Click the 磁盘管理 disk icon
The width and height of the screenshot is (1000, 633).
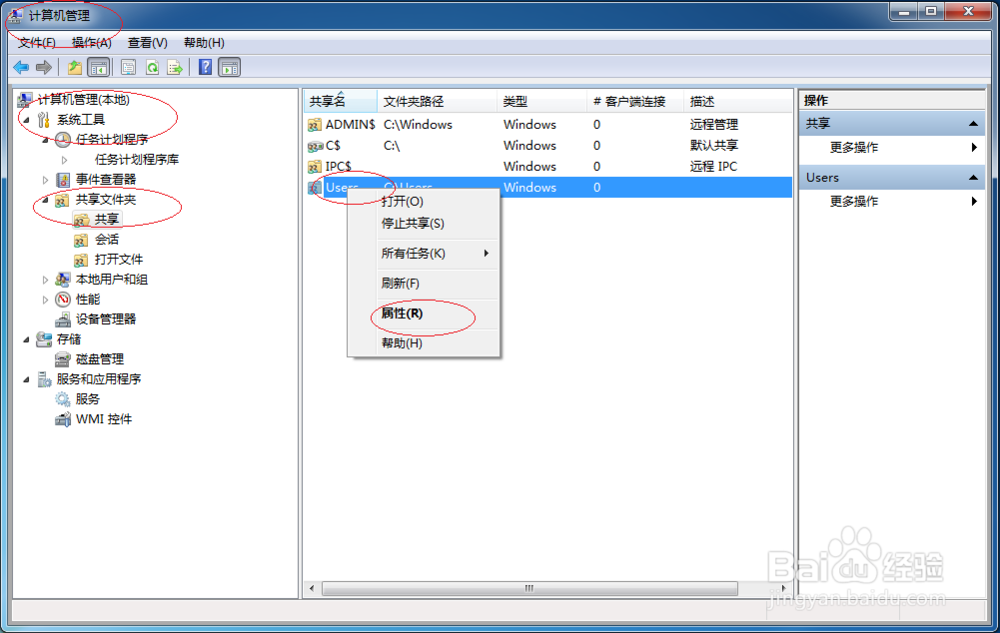62,359
